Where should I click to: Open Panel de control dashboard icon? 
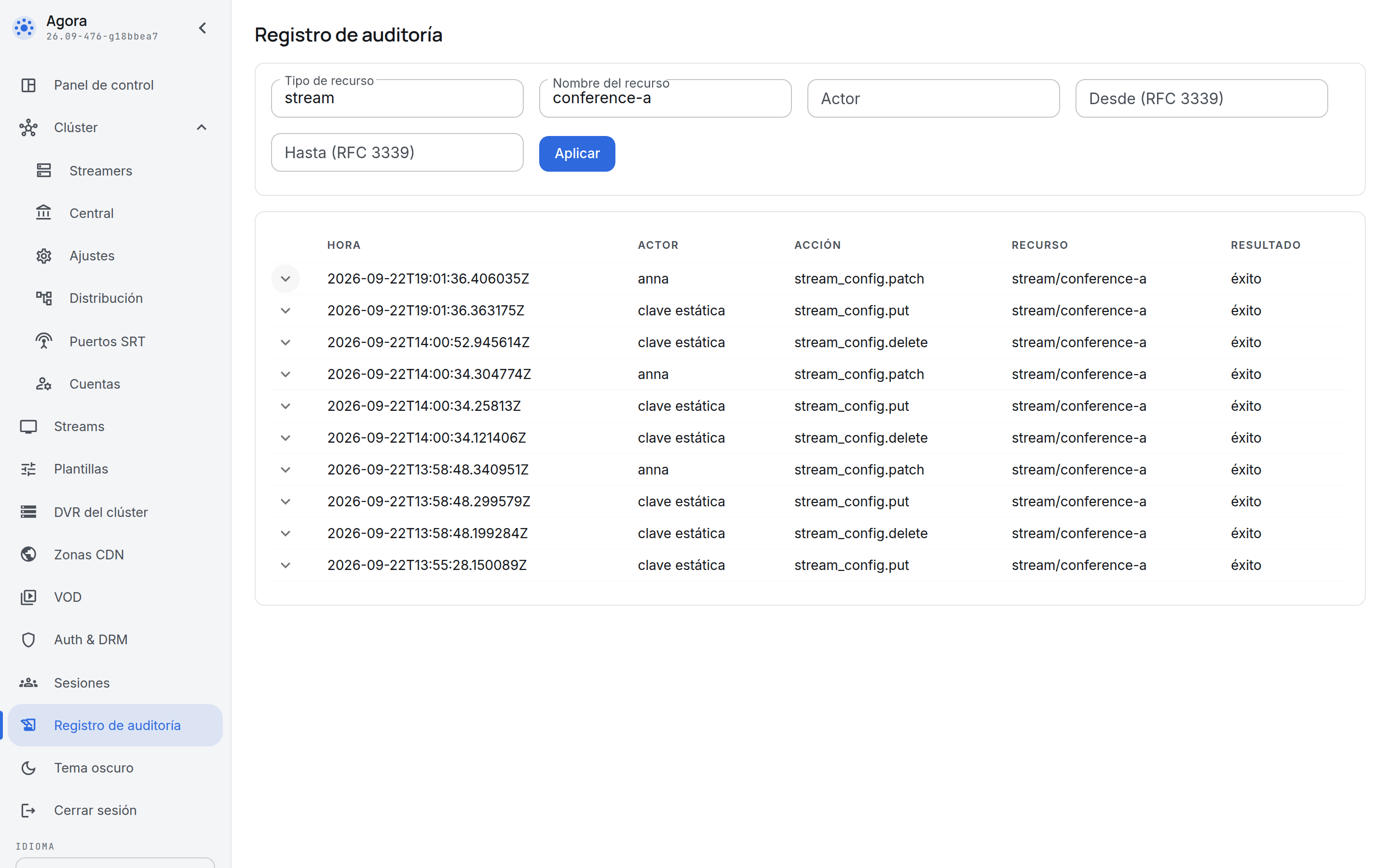(x=28, y=85)
